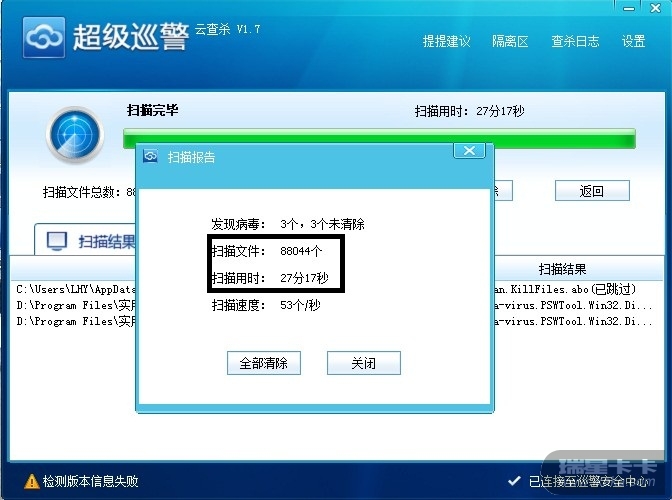Click the KillFiles.abo(已跳过) result text
The height and width of the screenshot is (500, 672).
point(565,289)
